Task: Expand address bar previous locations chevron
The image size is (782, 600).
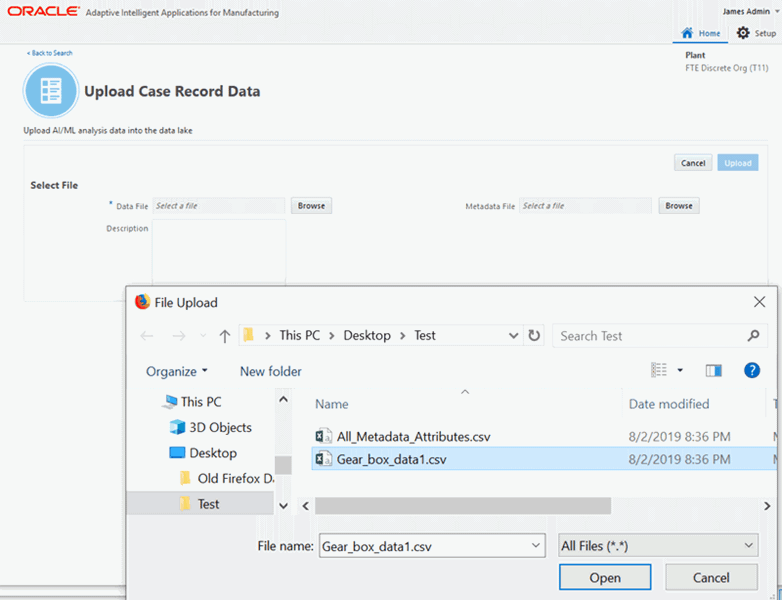Action: (513, 336)
